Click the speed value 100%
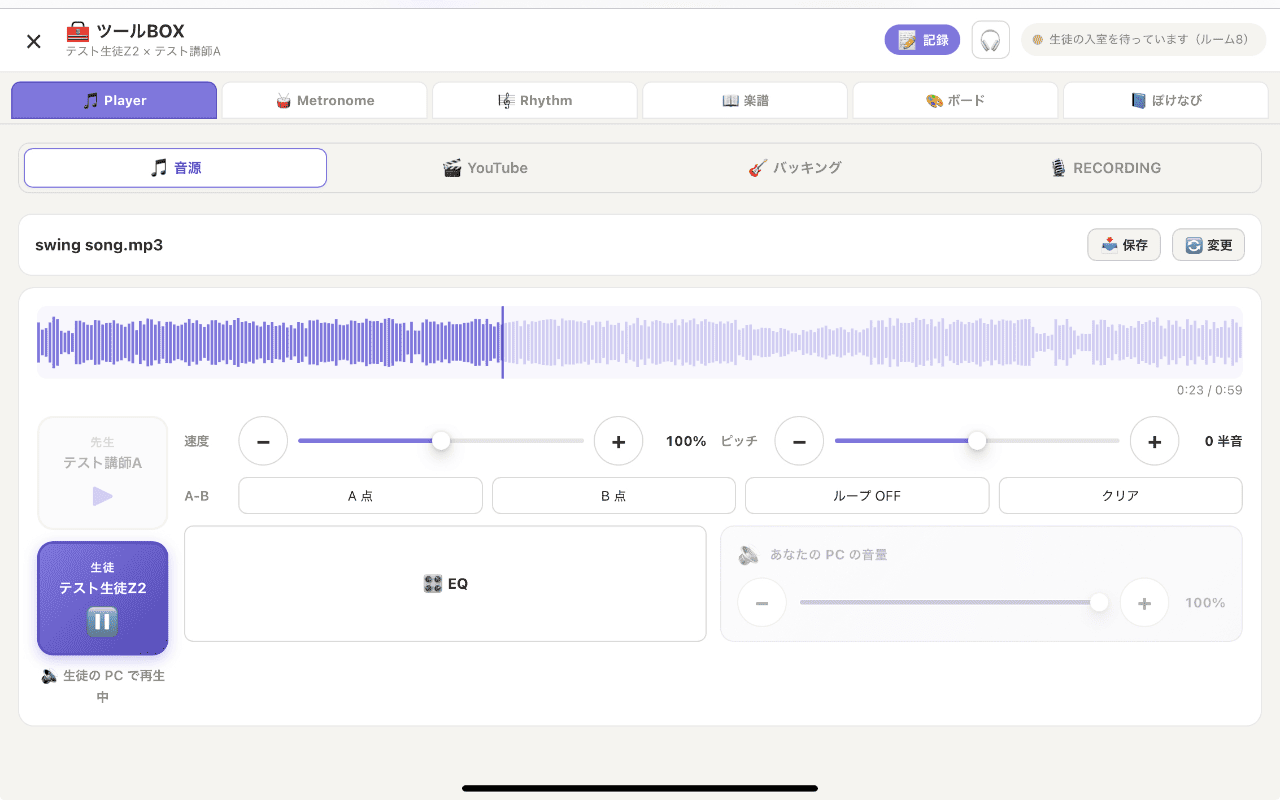 [x=686, y=441]
